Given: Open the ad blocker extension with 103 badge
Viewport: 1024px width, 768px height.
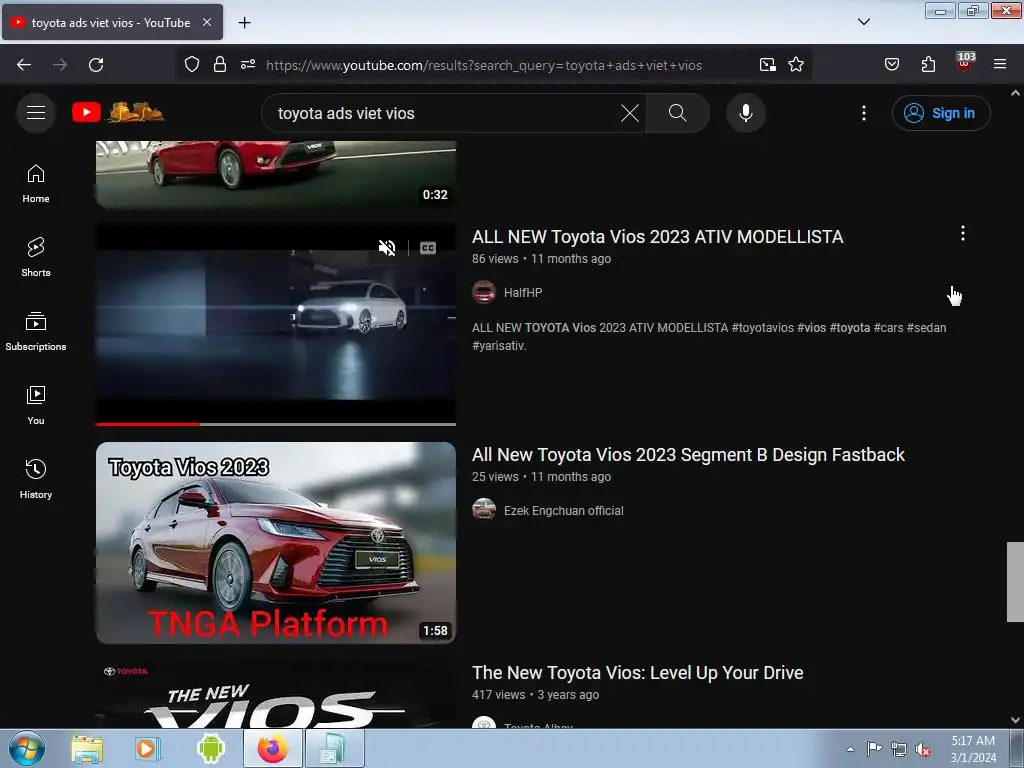Looking at the screenshot, I should pyautogui.click(x=964, y=63).
